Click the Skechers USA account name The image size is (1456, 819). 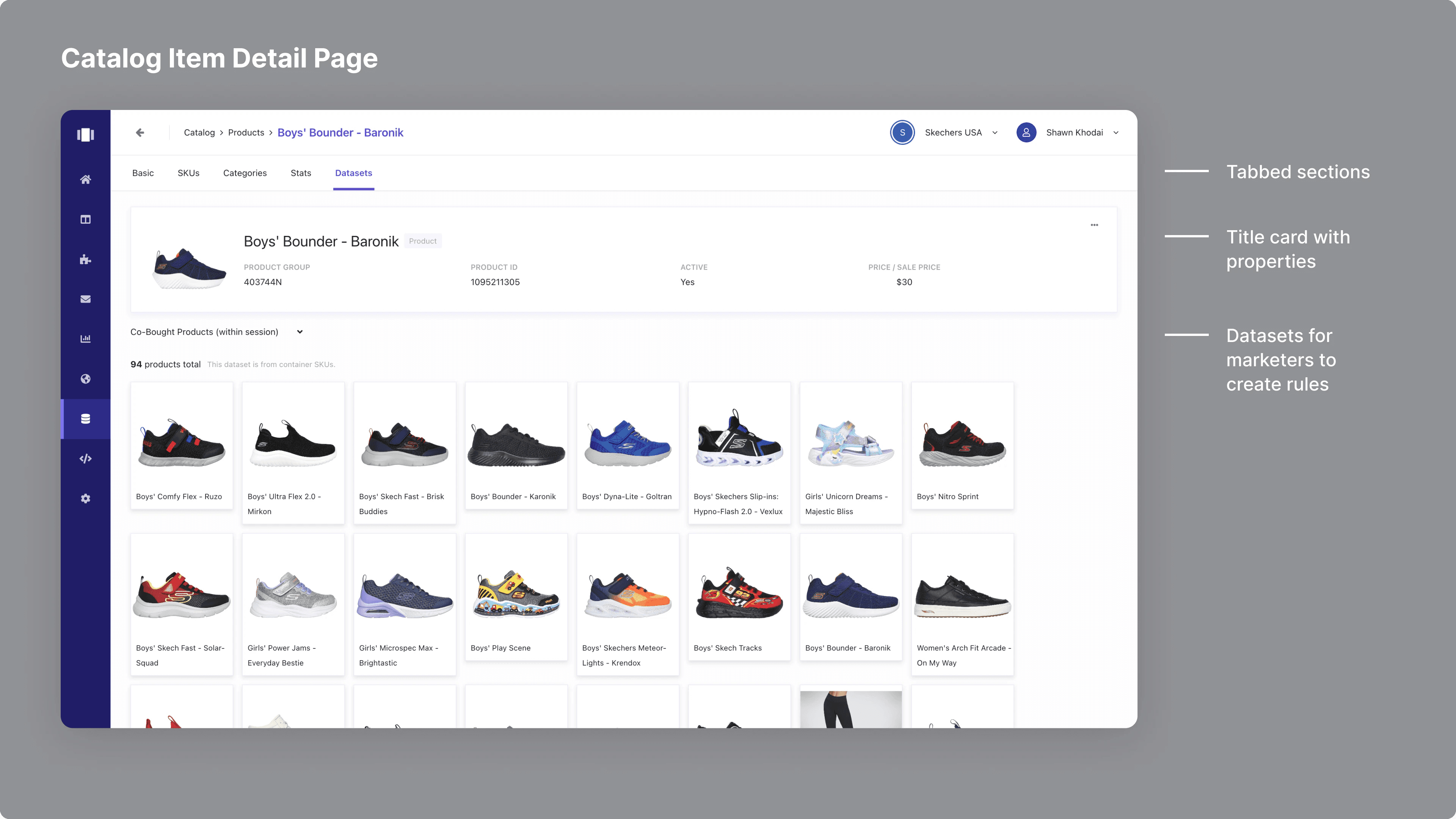point(953,132)
